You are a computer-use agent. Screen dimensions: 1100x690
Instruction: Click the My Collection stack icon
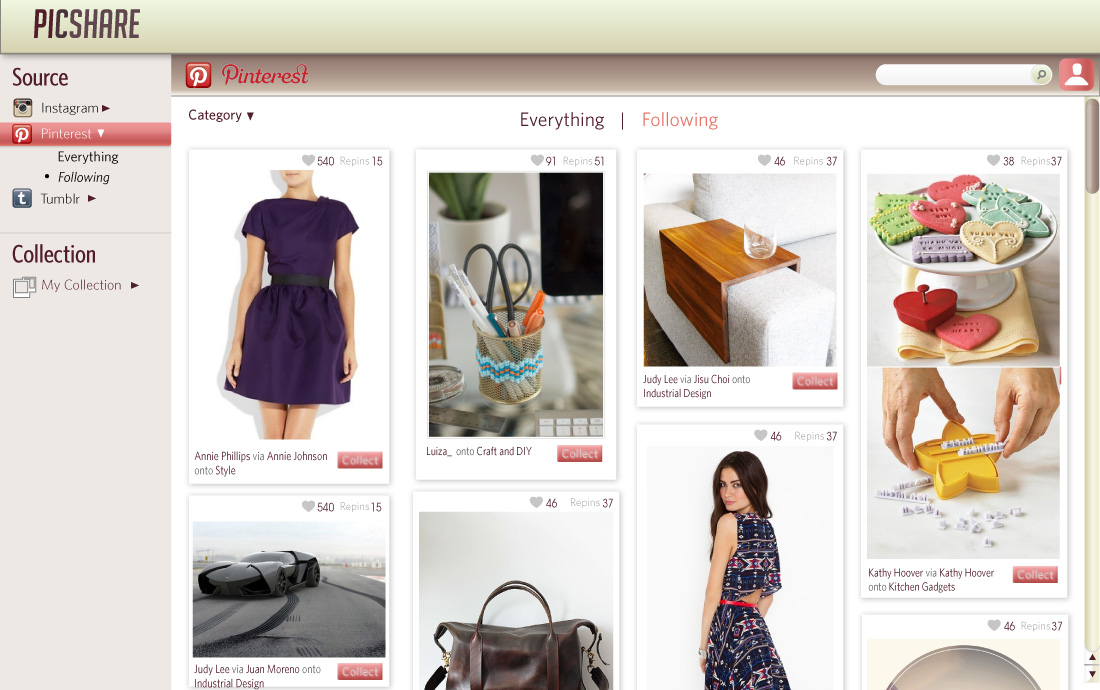[24, 287]
